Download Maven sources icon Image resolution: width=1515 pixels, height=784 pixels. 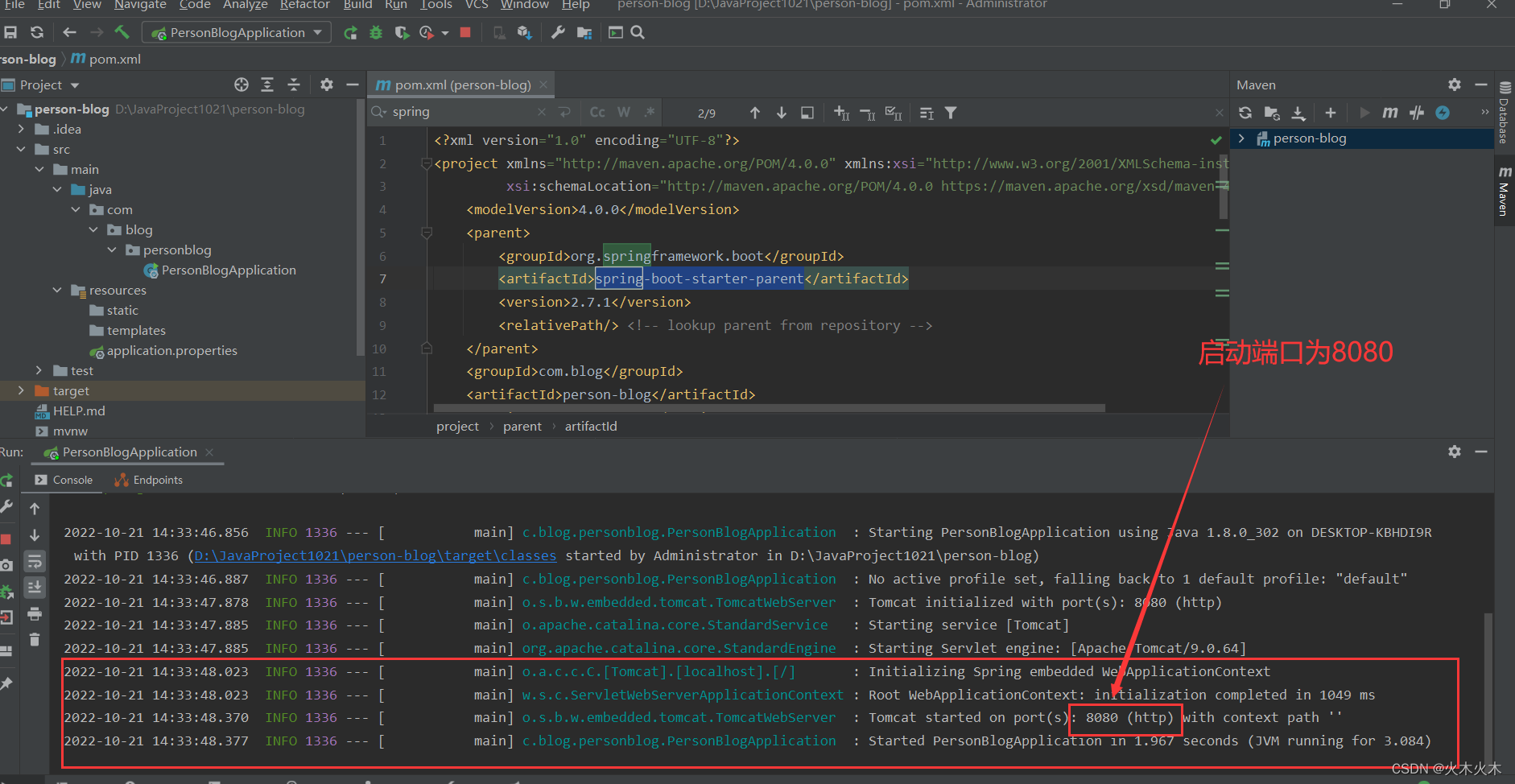click(1298, 113)
